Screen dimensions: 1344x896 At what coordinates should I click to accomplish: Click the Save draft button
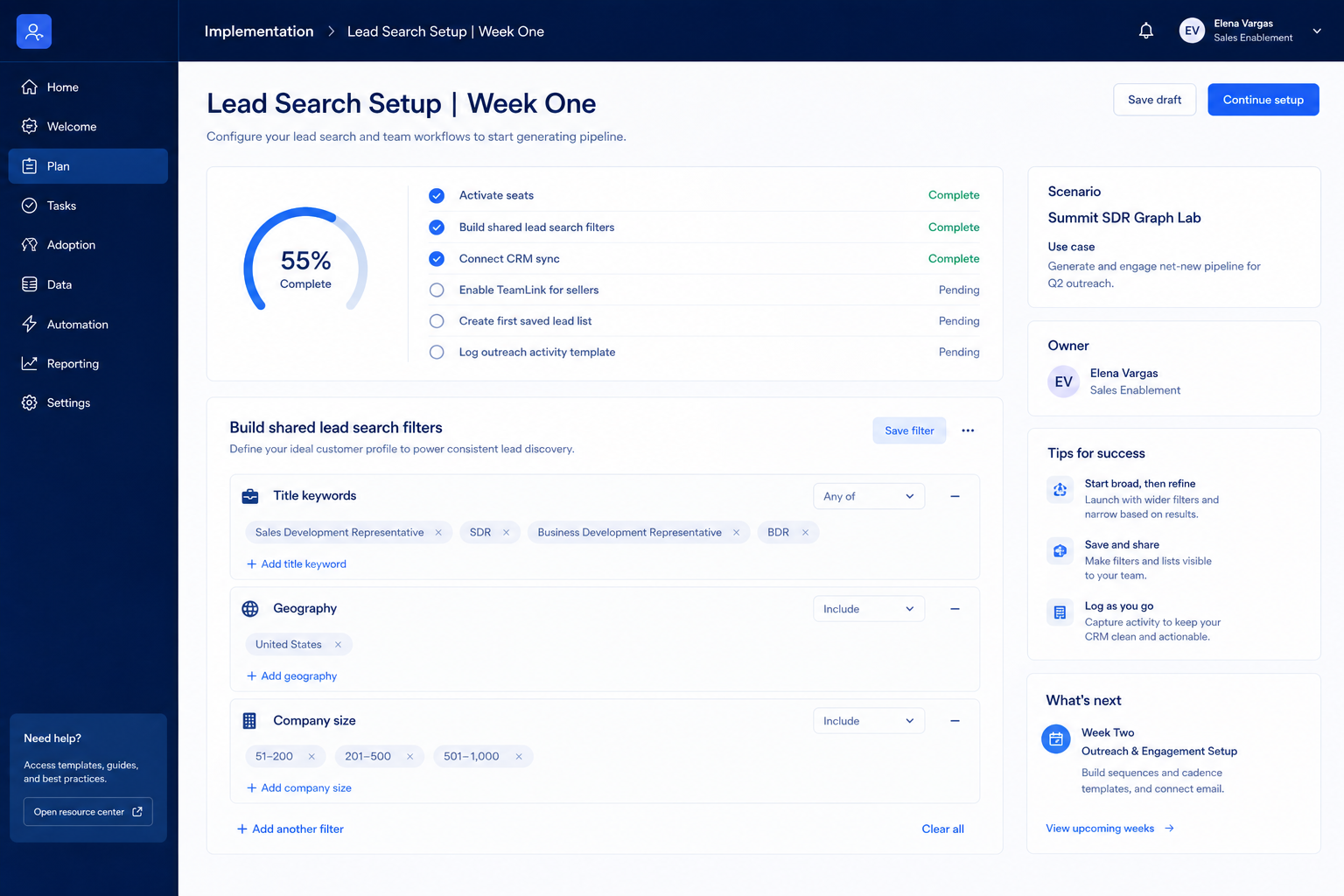coord(1154,100)
